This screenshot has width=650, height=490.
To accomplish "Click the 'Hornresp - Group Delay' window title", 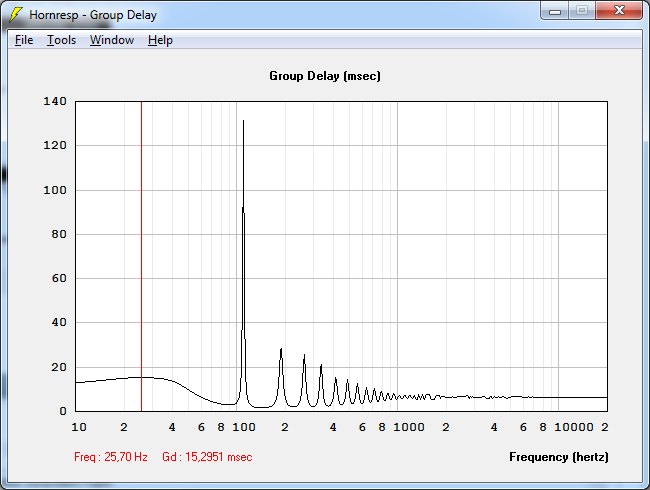I will 93,15.
